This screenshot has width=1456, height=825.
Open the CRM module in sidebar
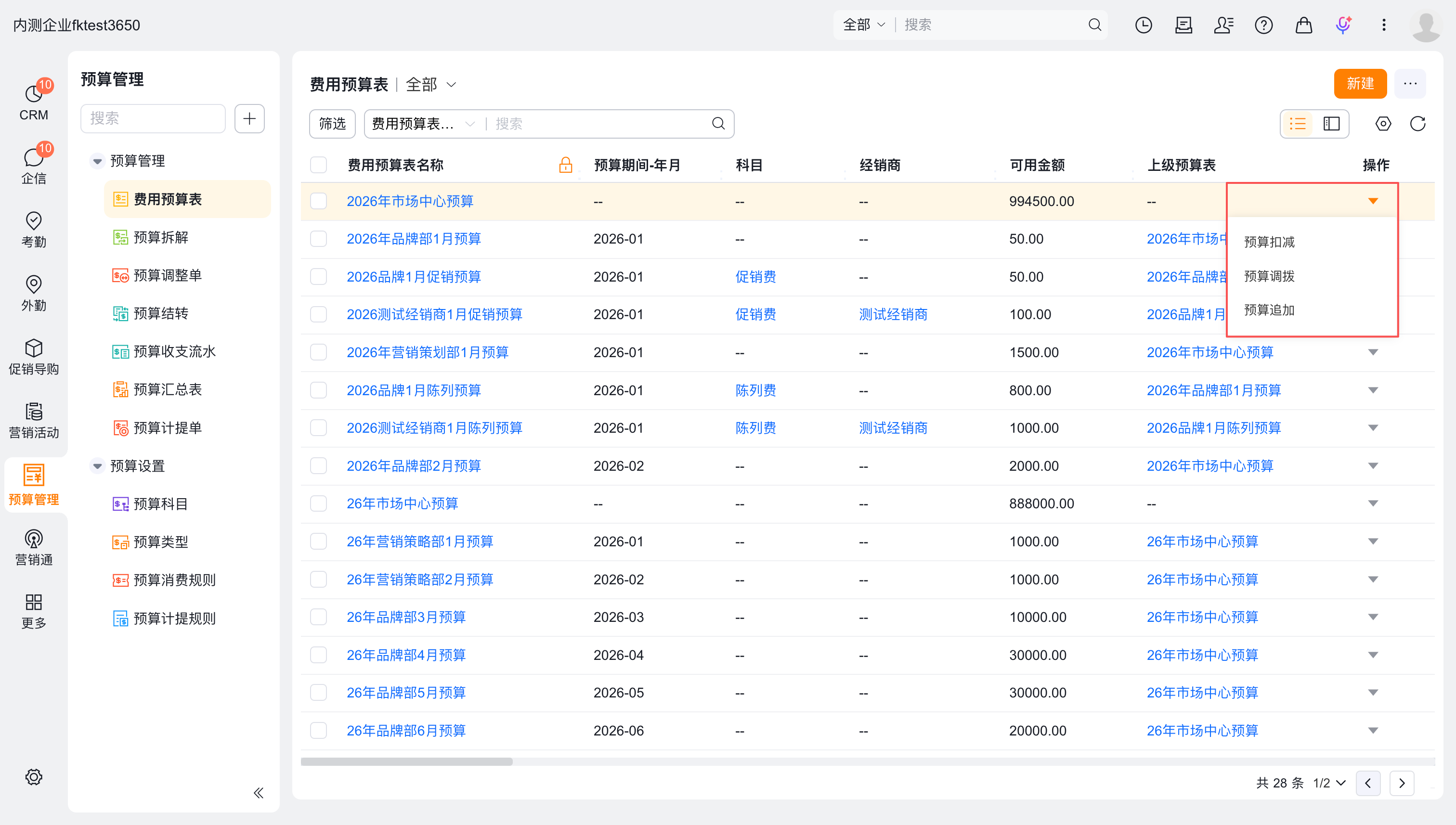pyautogui.click(x=33, y=102)
